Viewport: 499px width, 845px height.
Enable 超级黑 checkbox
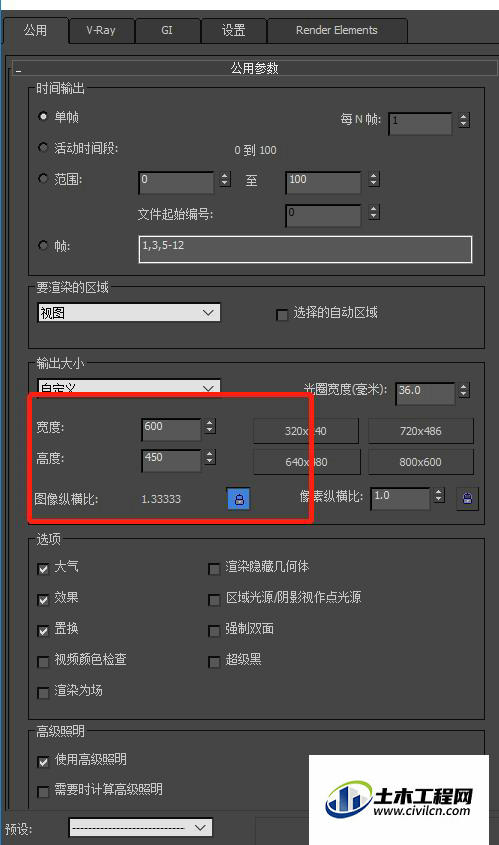214,662
